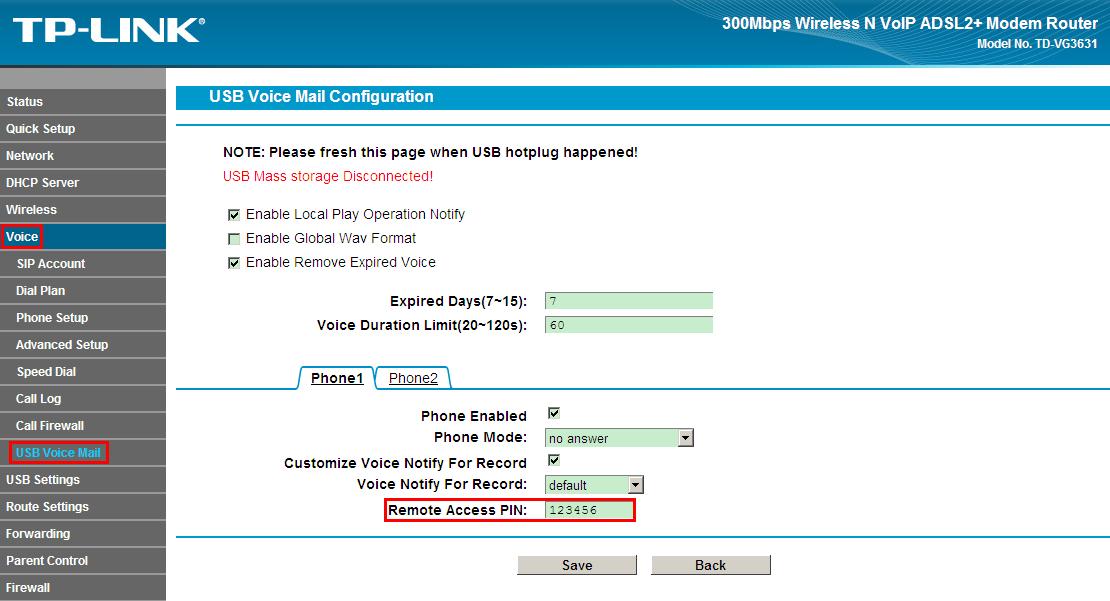Toggle Enable Remove Expired Voice
This screenshot has height=601, width=1110.
[x=234, y=263]
